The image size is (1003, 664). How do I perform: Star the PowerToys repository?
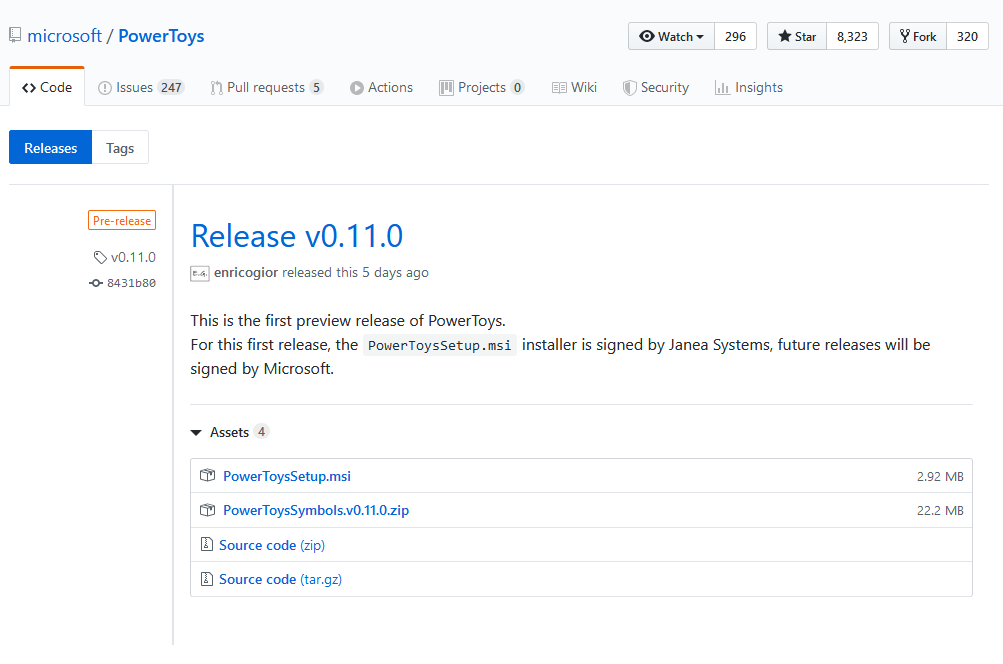coord(797,36)
